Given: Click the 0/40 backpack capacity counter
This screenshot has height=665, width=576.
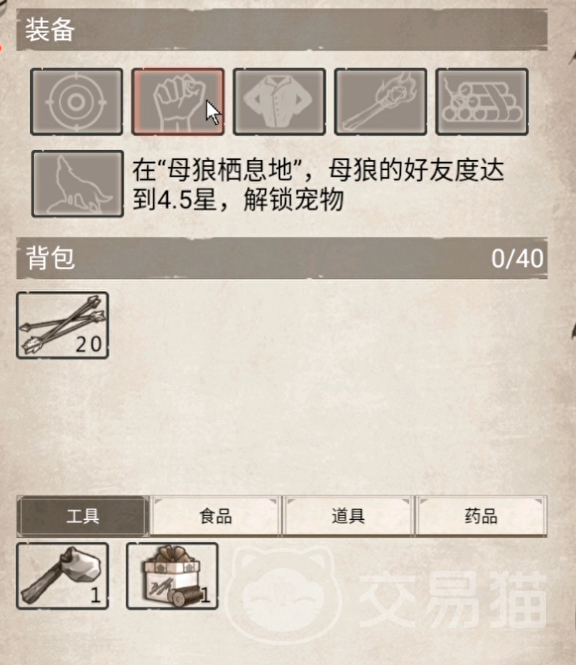Looking at the screenshot, I should pos(517,258).
